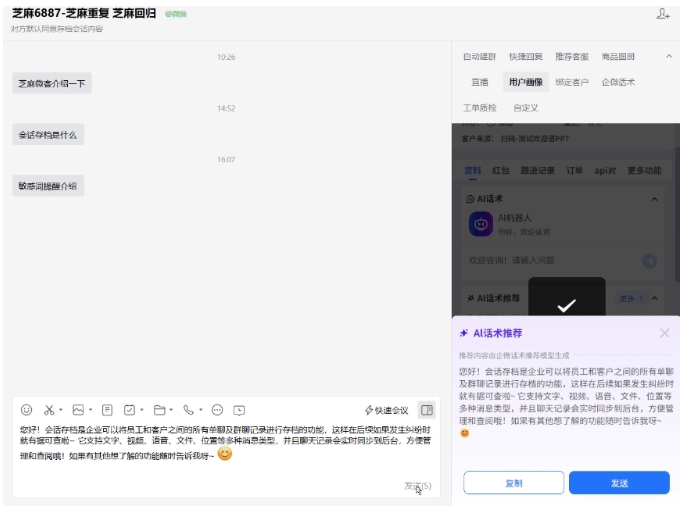The image size is (688, 514).
Task: Close the AI话术推荐 popup
Action: (x=664, y=333)
